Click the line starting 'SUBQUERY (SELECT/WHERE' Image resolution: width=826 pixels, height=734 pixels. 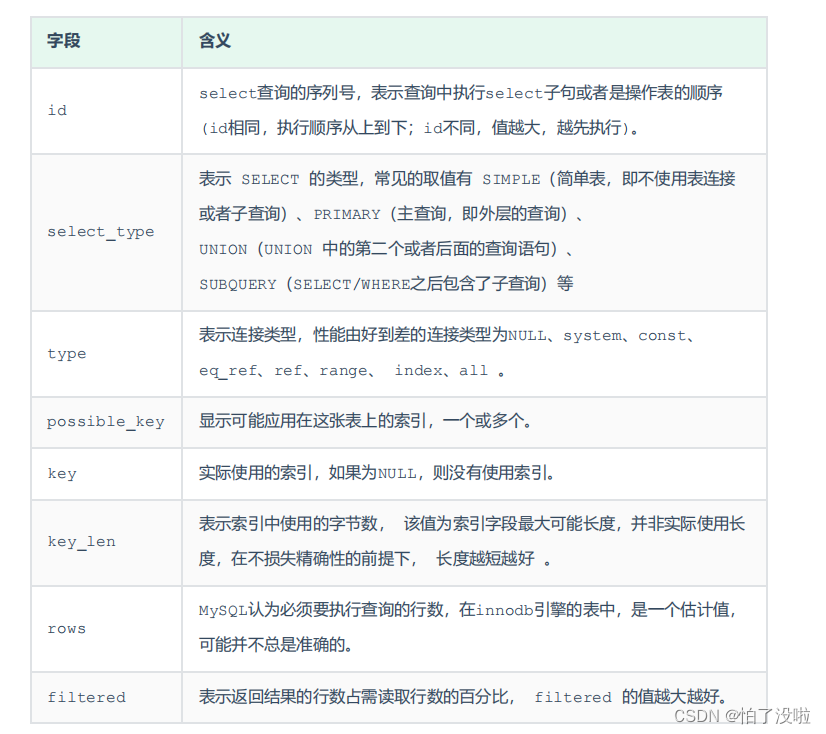[386, 284]
